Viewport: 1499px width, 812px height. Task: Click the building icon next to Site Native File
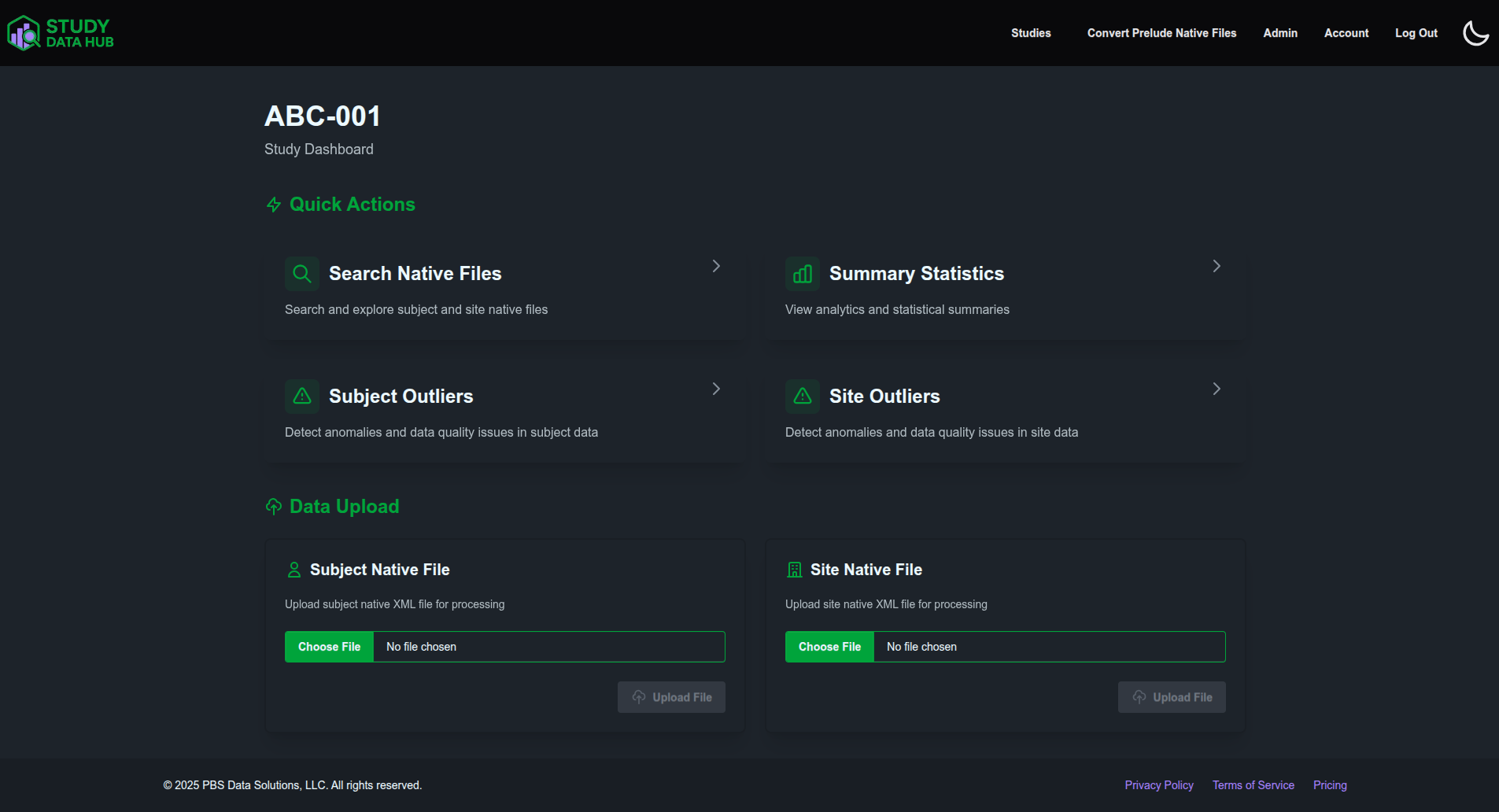coord(794,569)
